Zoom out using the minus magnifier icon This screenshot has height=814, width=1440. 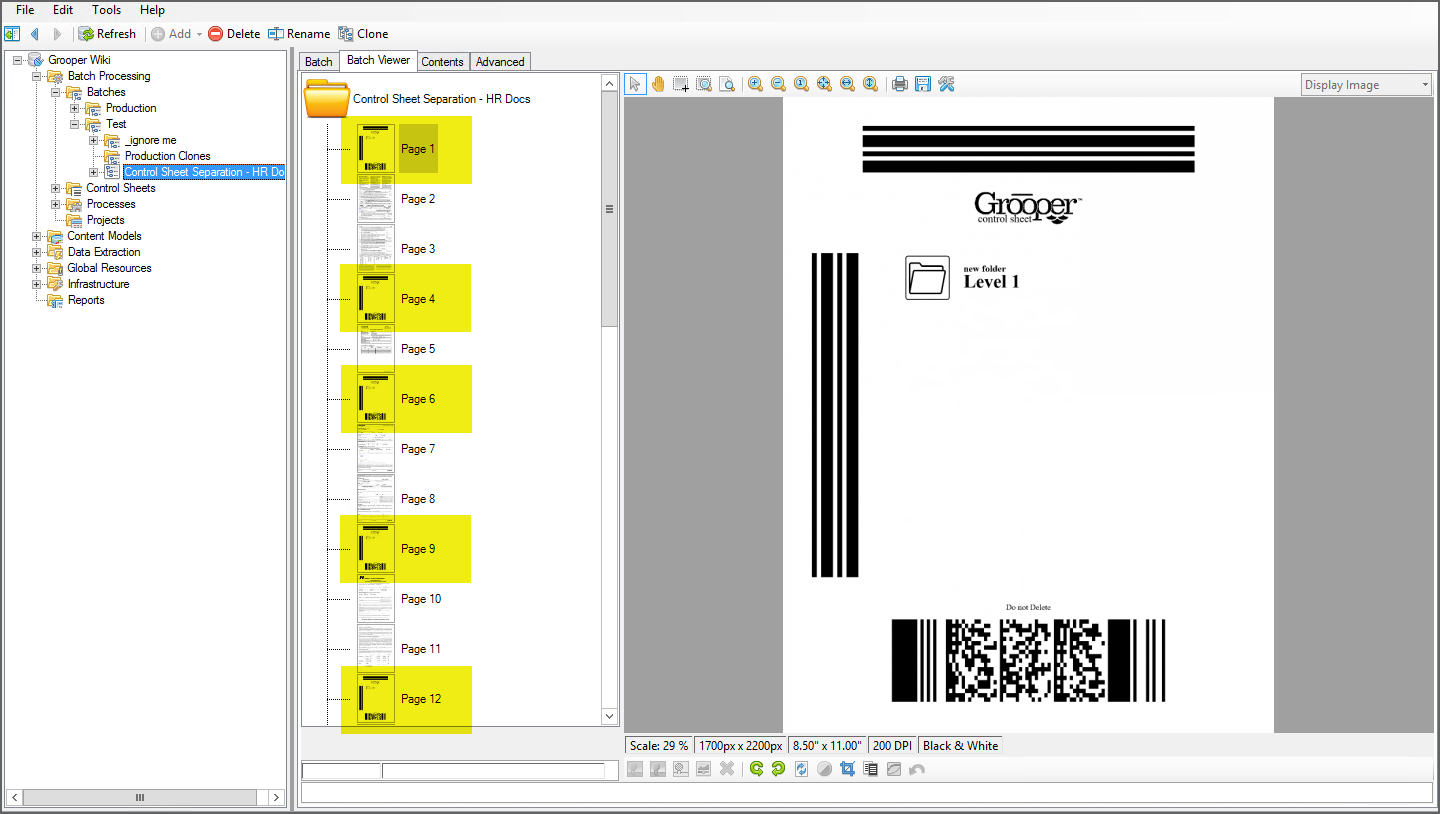pos(778,84)
